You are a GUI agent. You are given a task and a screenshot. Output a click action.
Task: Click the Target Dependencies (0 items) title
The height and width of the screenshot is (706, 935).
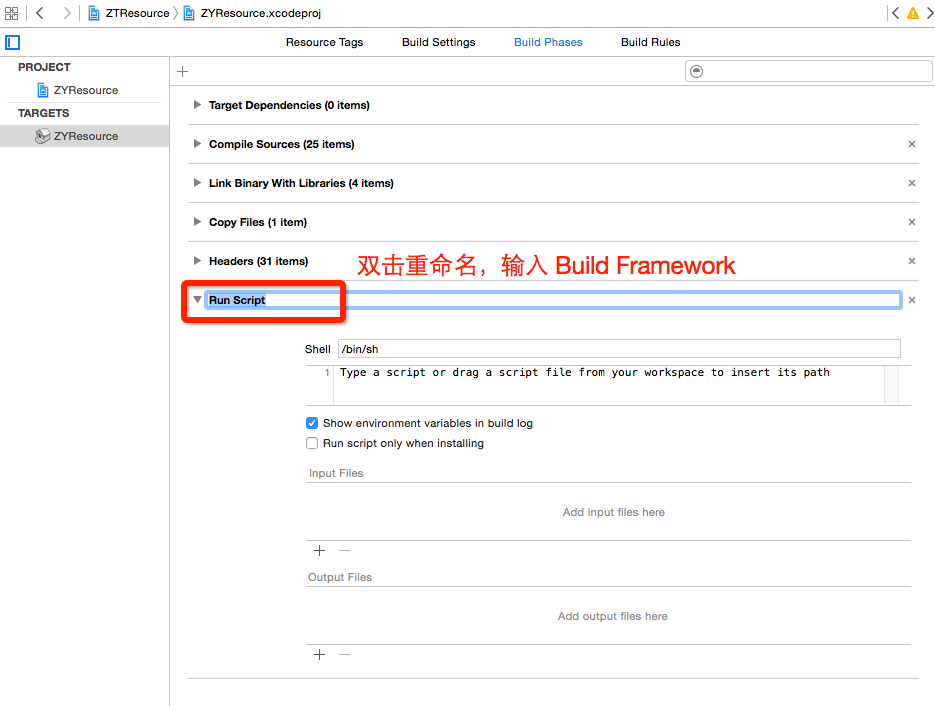[x=289, y=105]
